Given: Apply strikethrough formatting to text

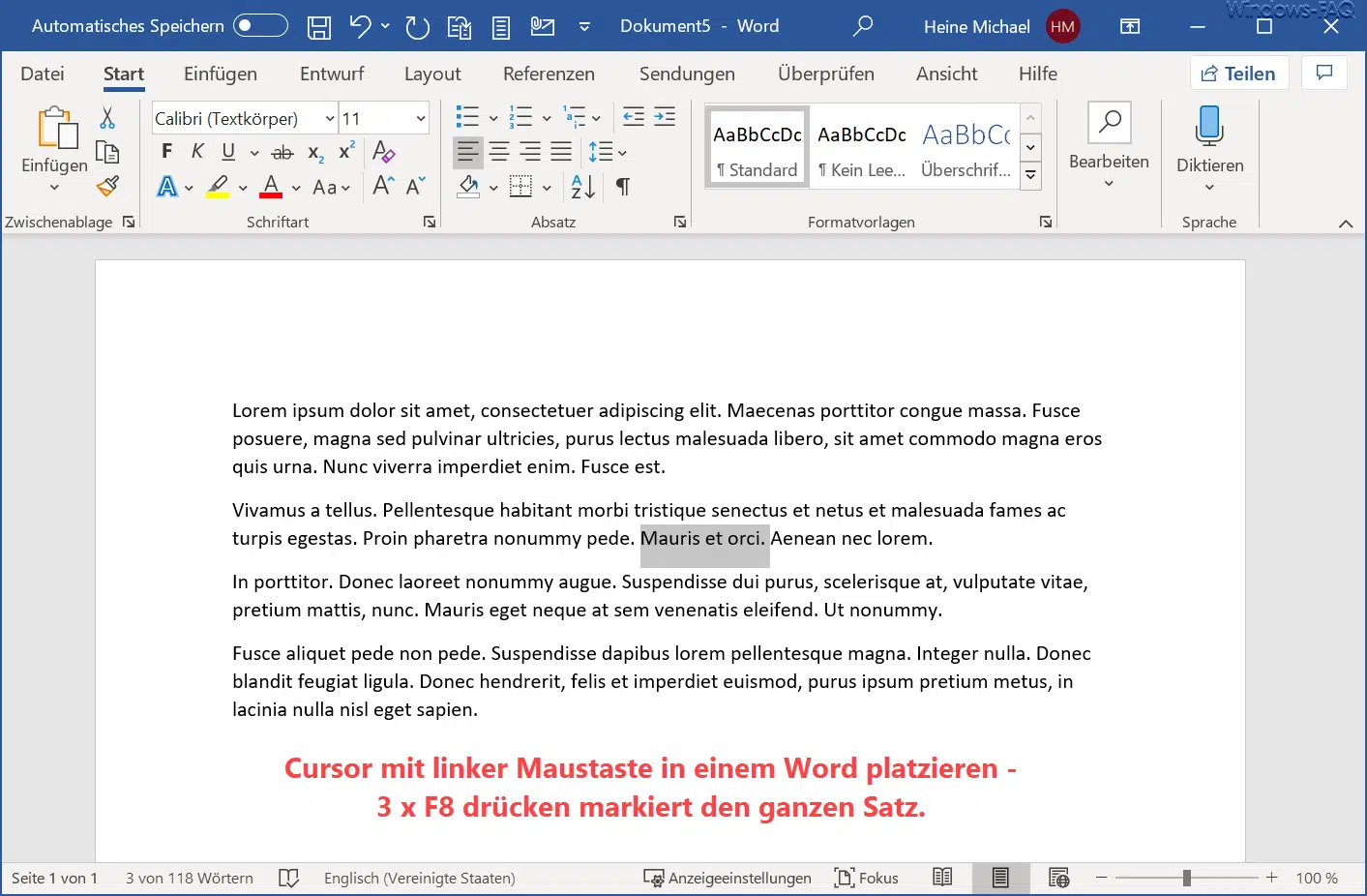Looking at the screenshot, I should tap(282, 152).
